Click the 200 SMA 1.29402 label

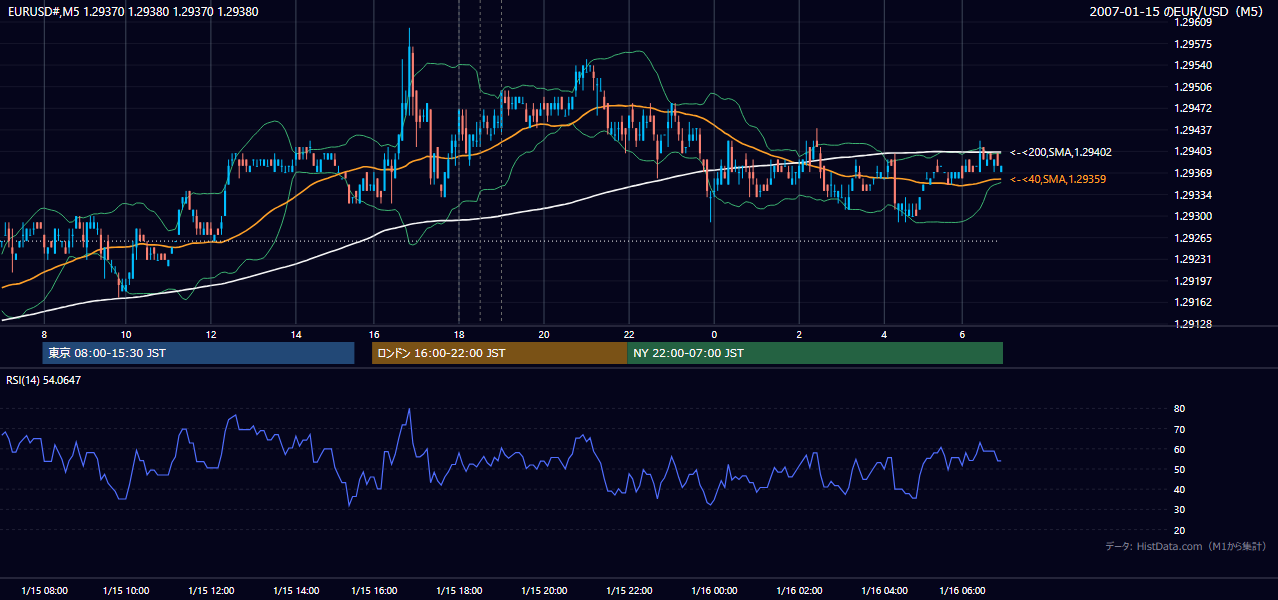click(x=1061, y=152)
